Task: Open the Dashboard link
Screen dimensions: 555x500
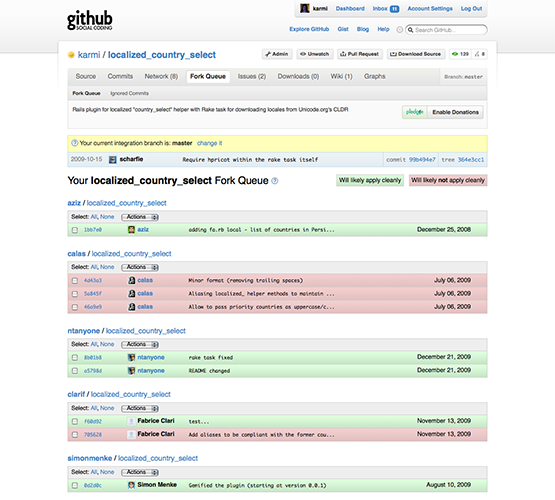Action: click(350, 9)
